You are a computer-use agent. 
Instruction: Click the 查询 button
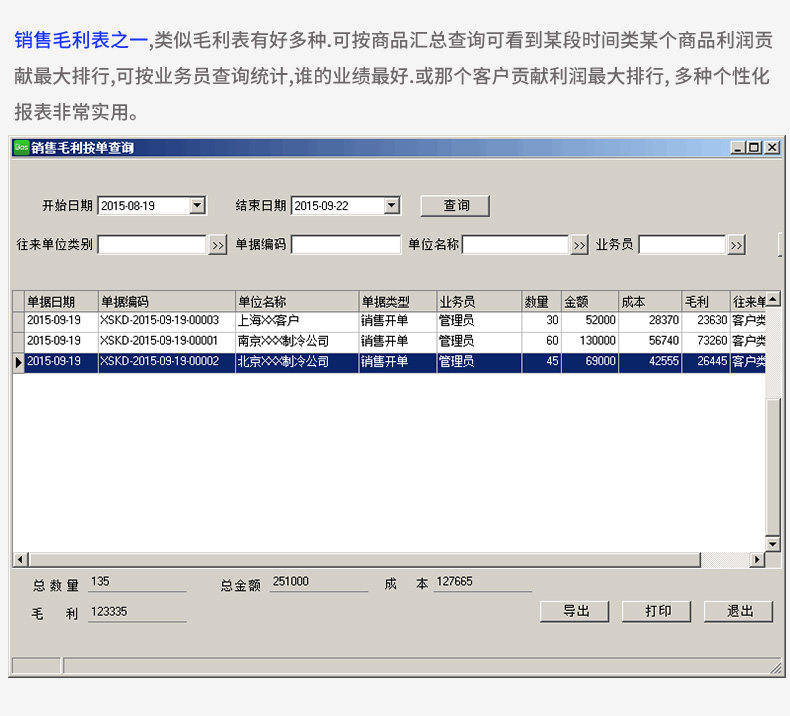tap(455, 206)
